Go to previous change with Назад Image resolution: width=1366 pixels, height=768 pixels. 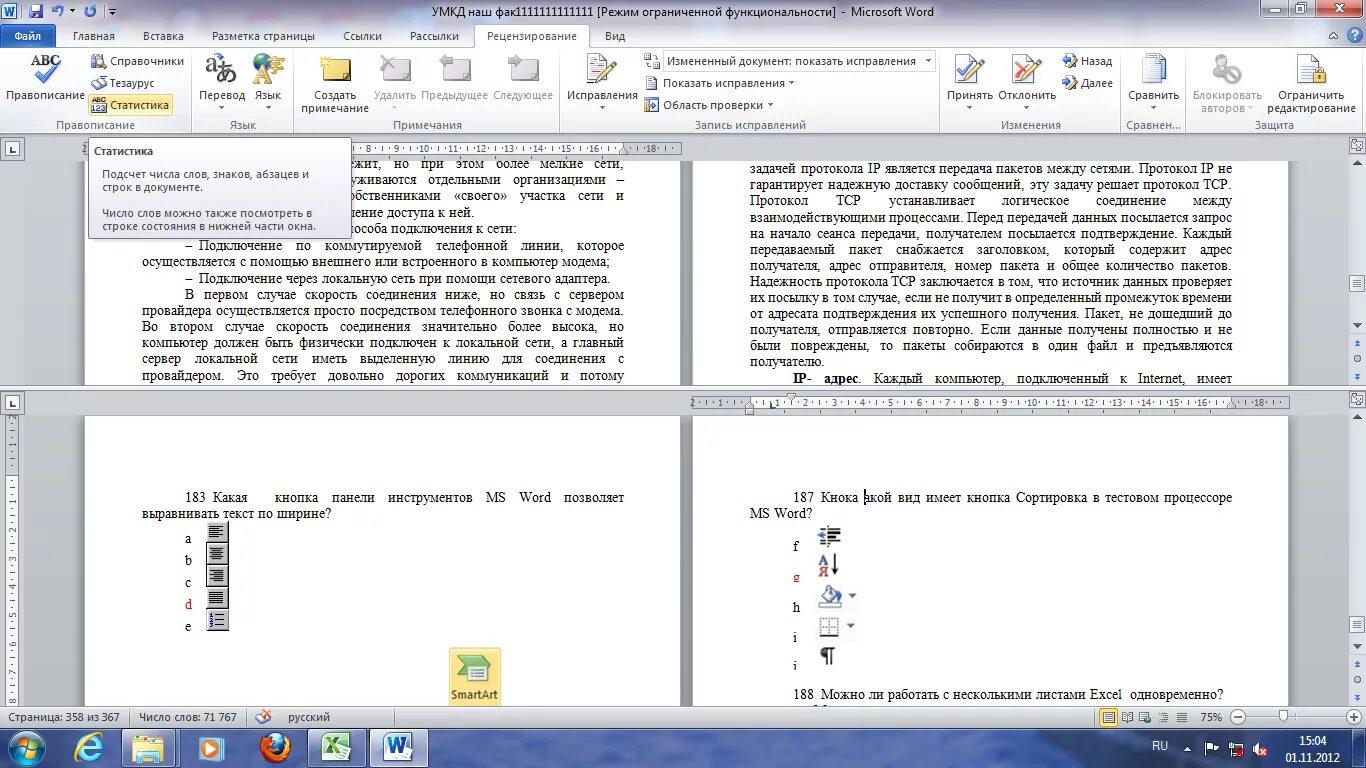click(1087, 61)
